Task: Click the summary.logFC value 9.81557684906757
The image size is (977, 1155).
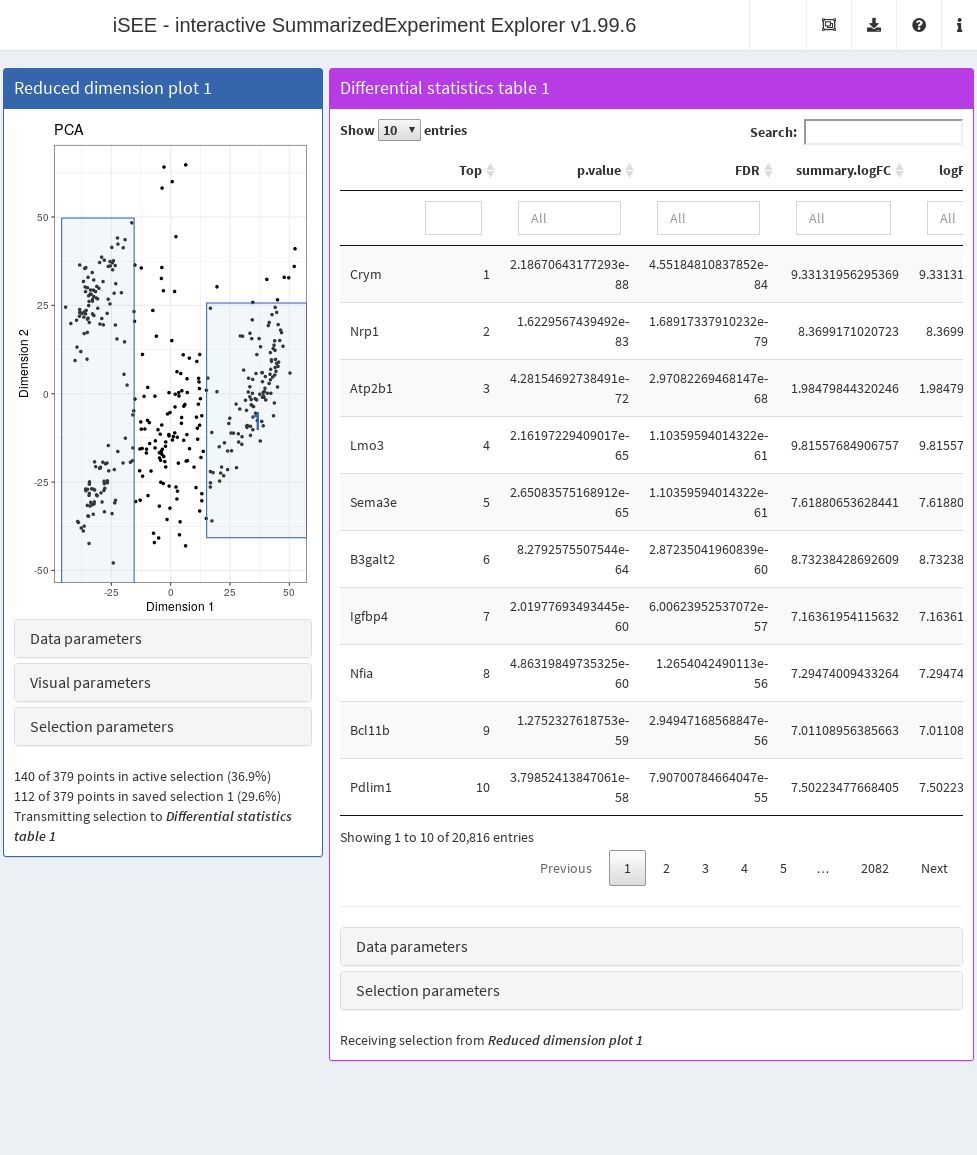Action: [844, 445]
